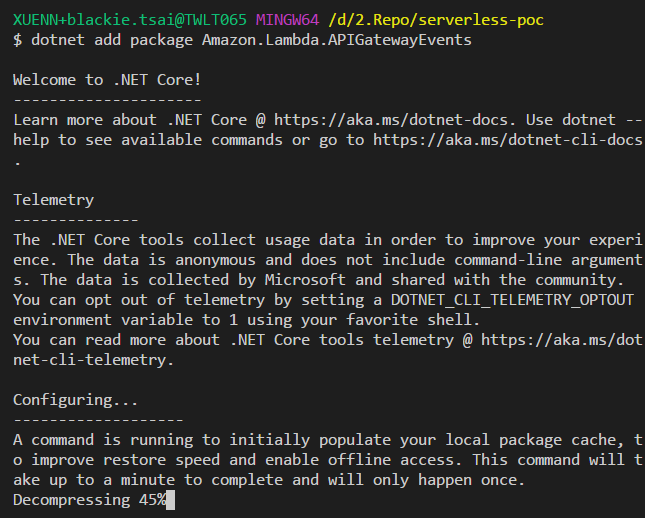Click the XUENN+blackie.tsai@TWLT065 prompt username
The width and height of the screenshot is (645, 518).
click(x=130, y=20)
